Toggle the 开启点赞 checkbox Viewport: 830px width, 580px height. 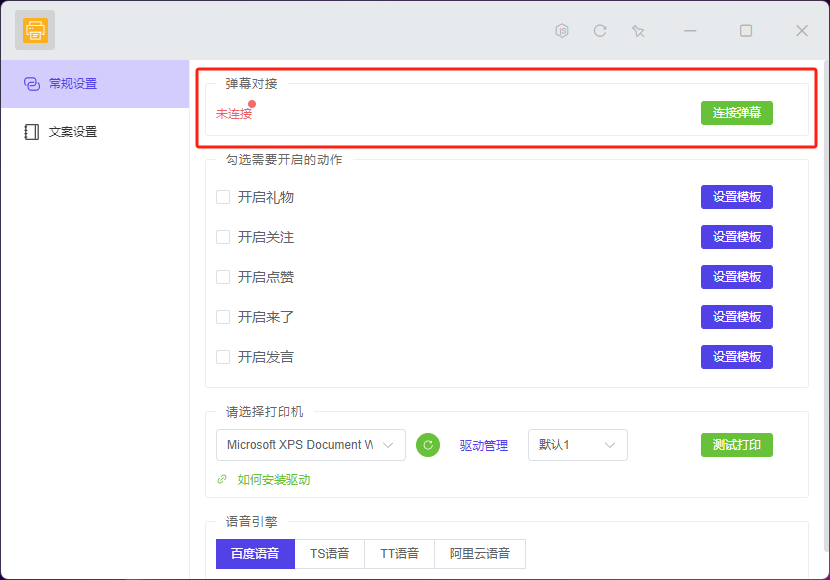point(223,277)
